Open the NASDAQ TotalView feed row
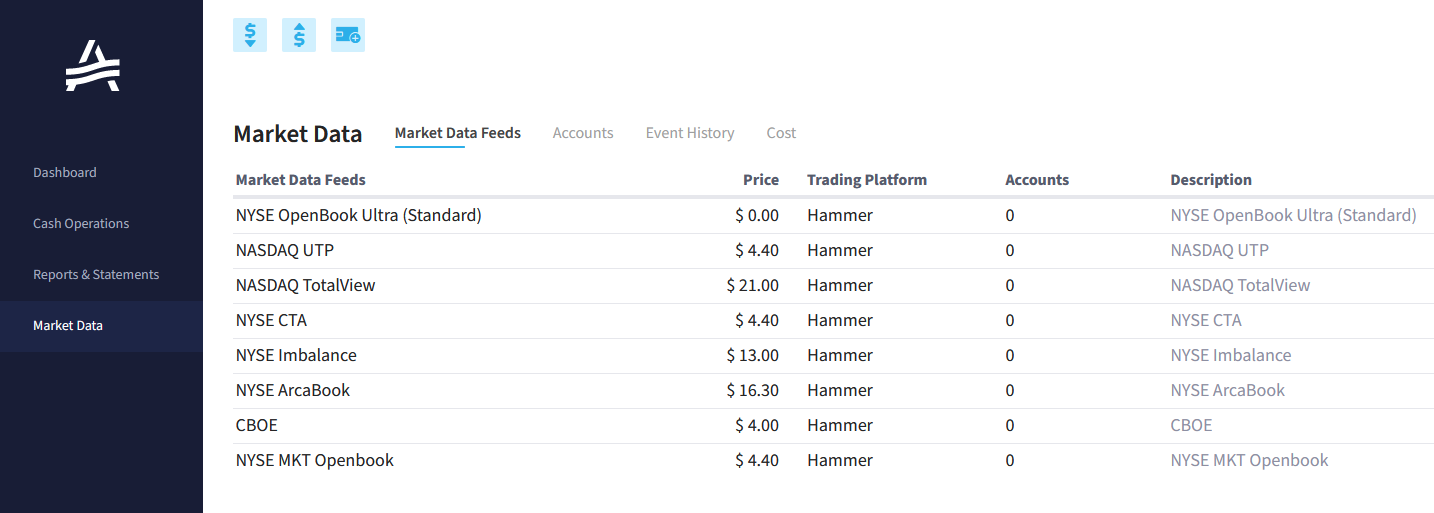Image resolution: width=1434 pixels, height=513 pixels. (306, 285)
